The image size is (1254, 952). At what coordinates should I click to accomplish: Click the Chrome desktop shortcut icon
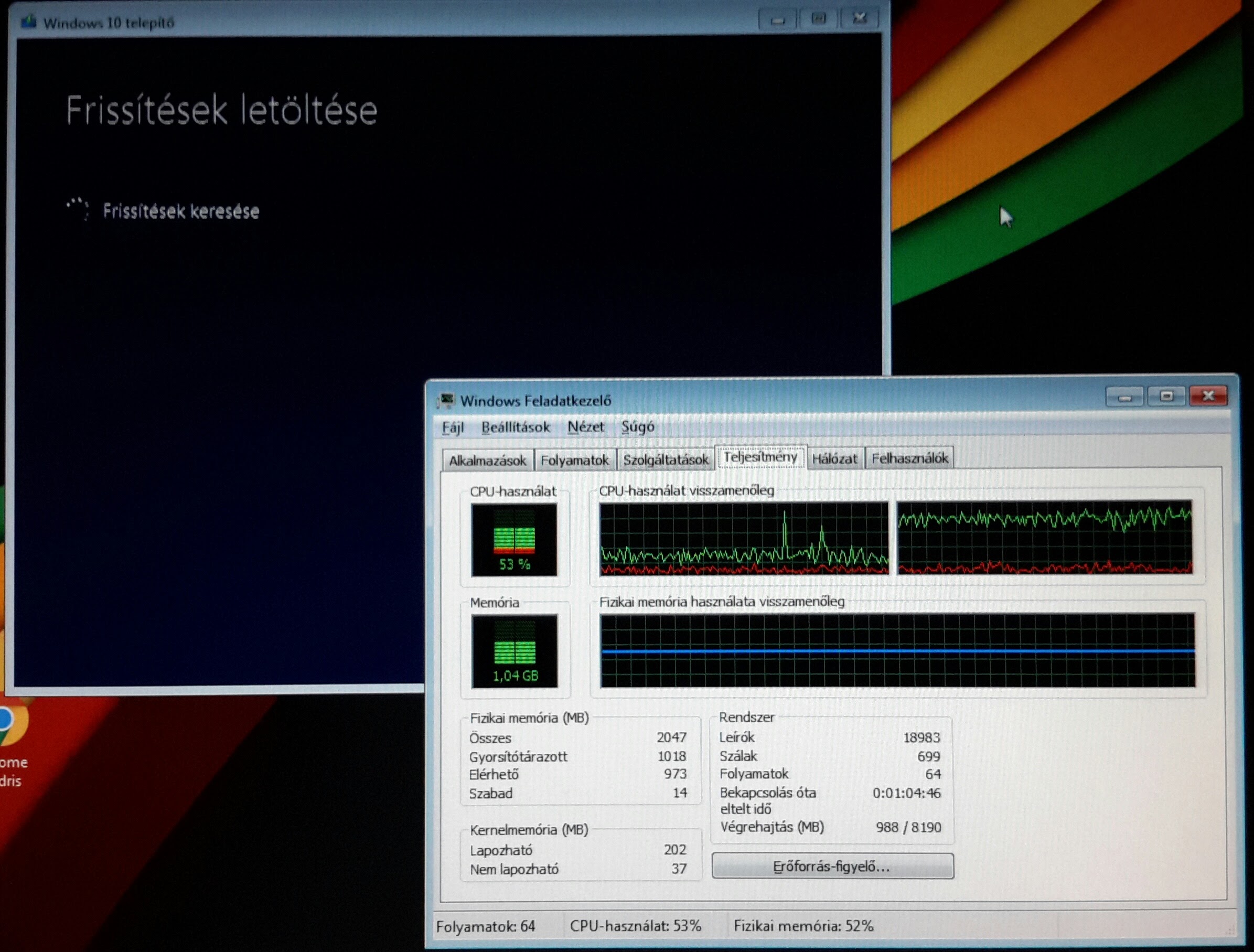12,726
